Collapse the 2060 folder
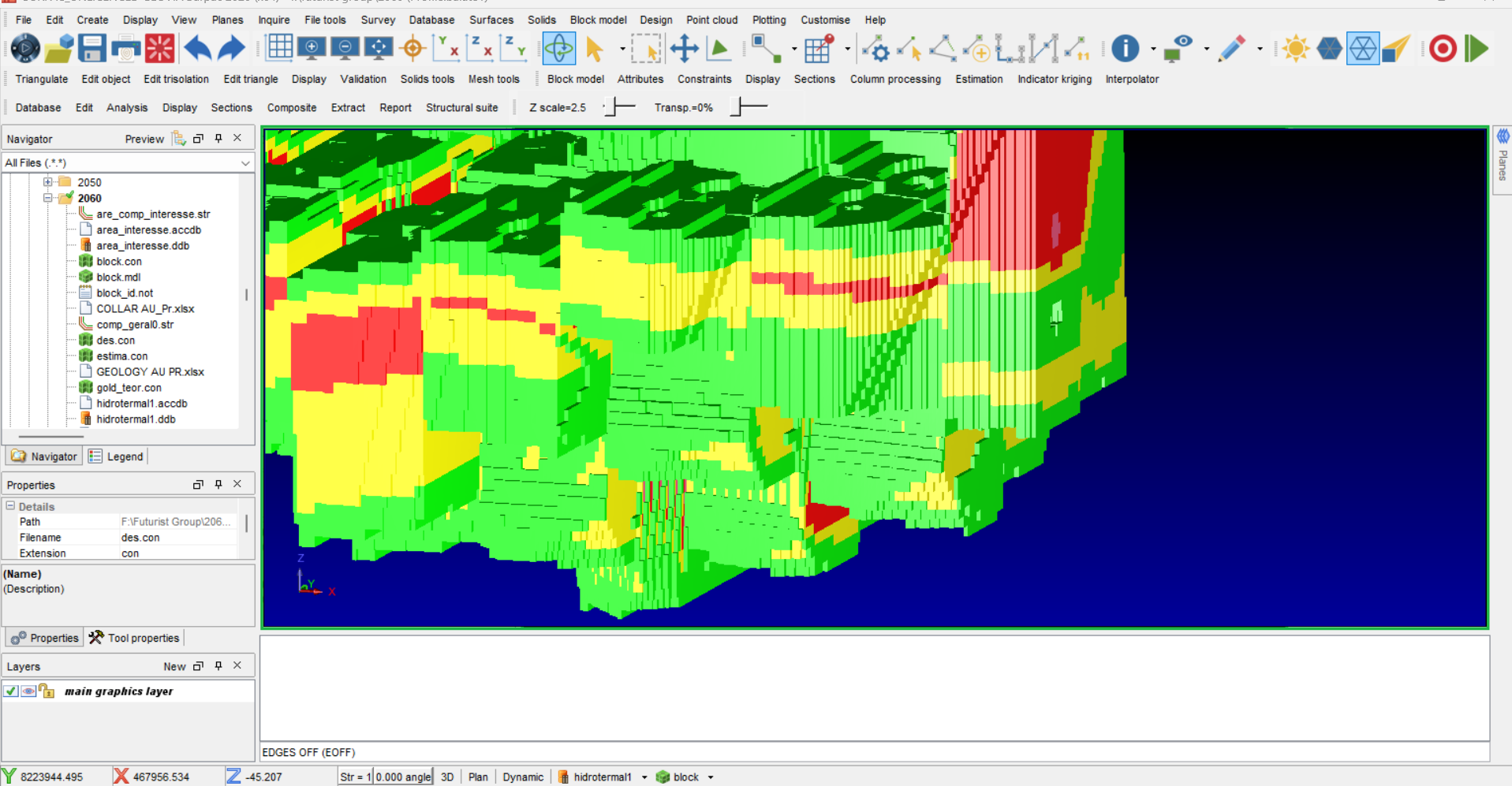The height and width of the screenshot is (786, 1512). pos(47,198)
